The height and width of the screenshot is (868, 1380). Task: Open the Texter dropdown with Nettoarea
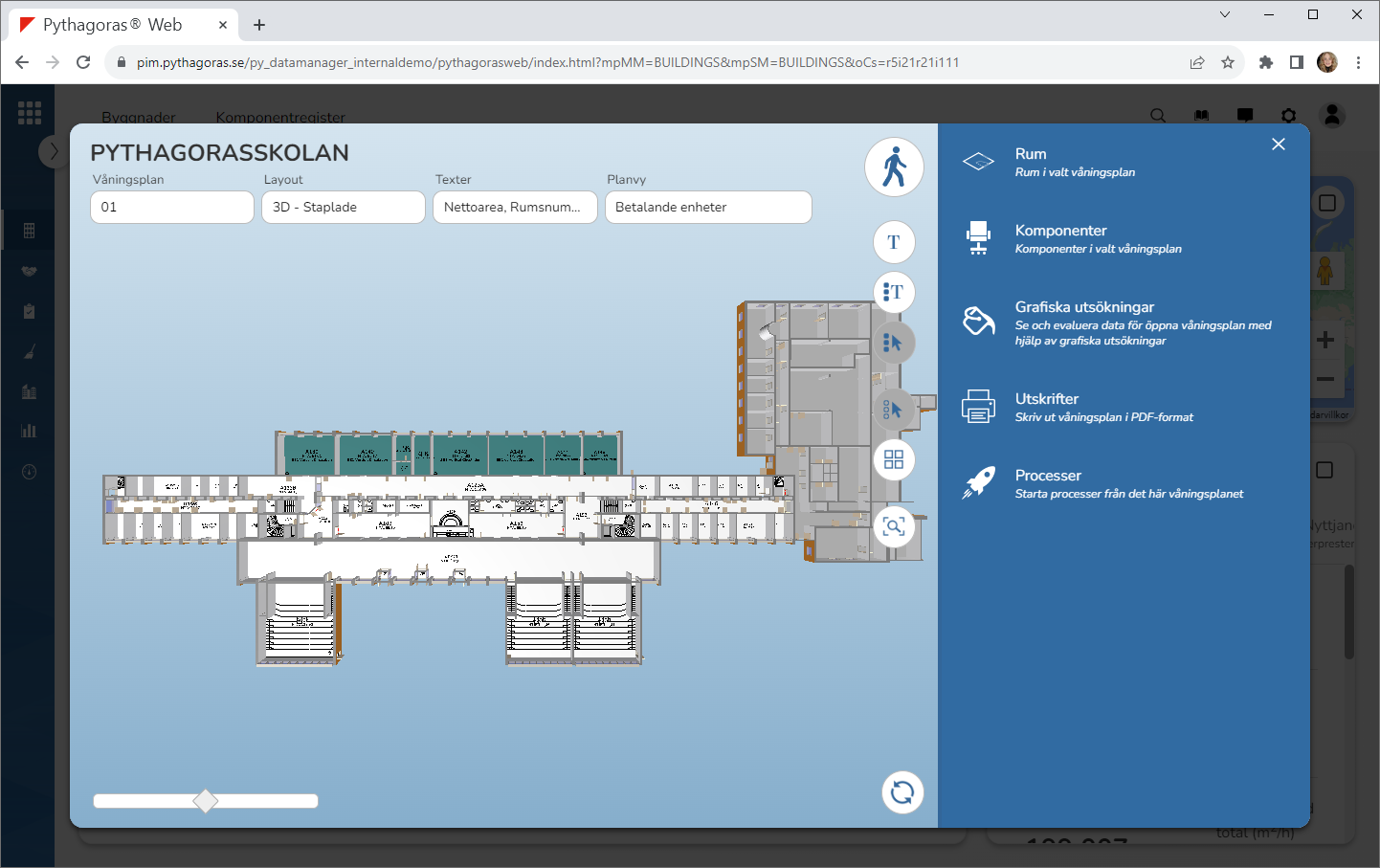tap(515, 207)
